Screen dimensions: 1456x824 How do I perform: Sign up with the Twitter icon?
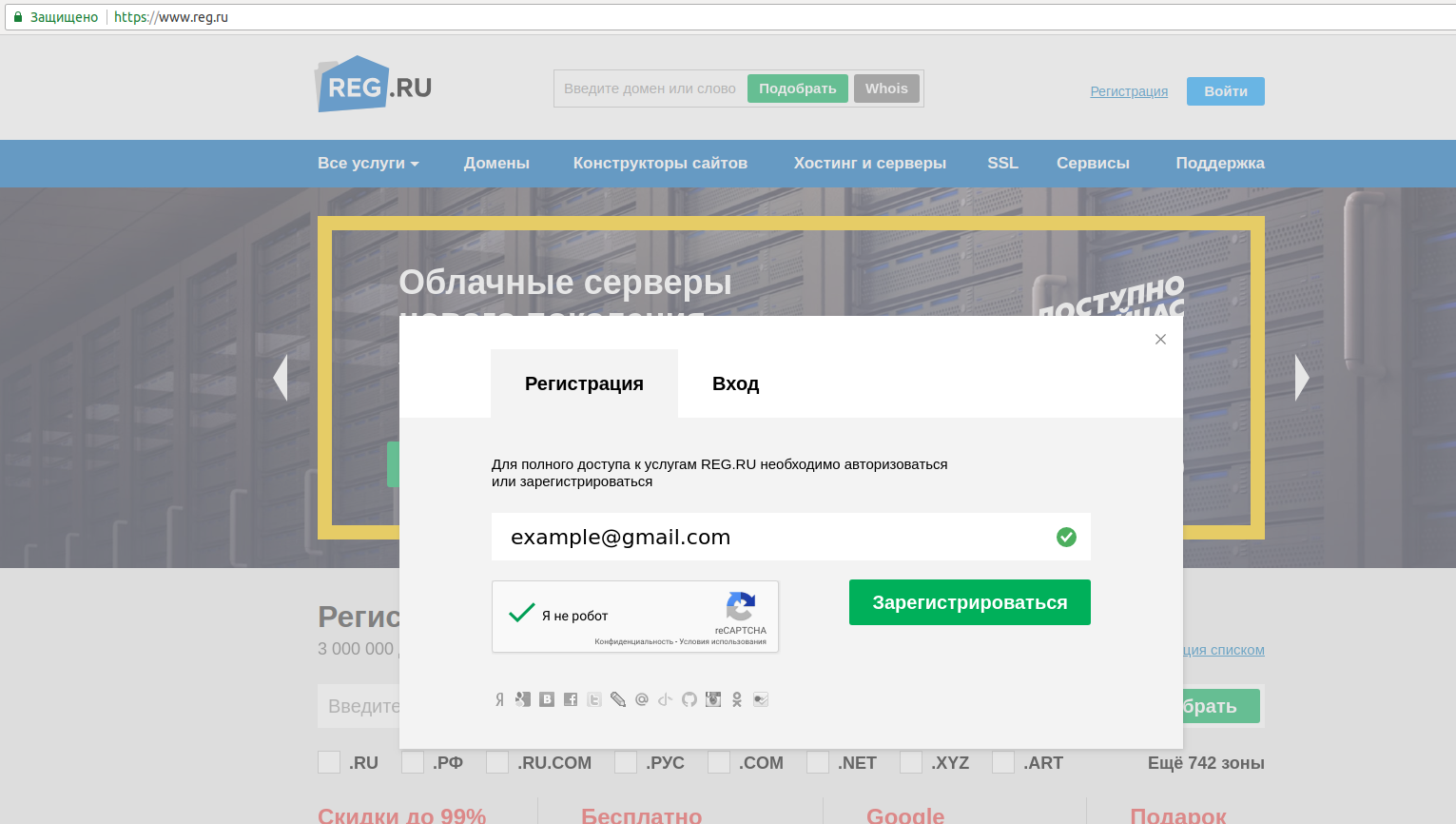[594, 699]
